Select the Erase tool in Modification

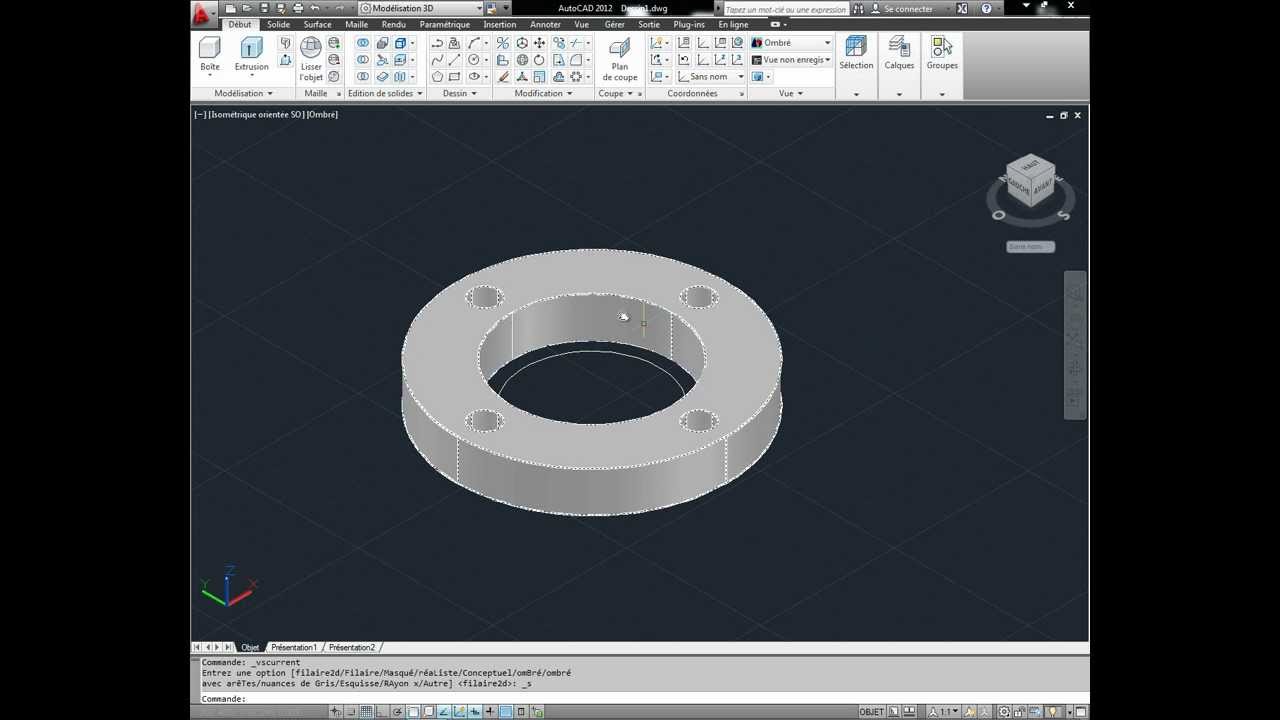point(503,77)
